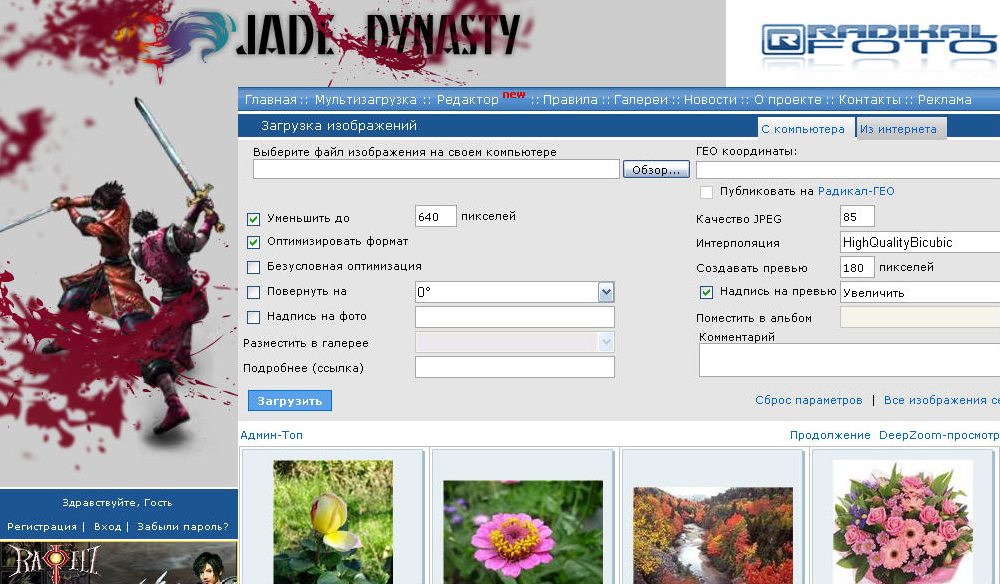Screen dimensions: 1000x584
Task: Click the ГЕО координаты input field
Action: pyautogui.click(x=848, y=170)
